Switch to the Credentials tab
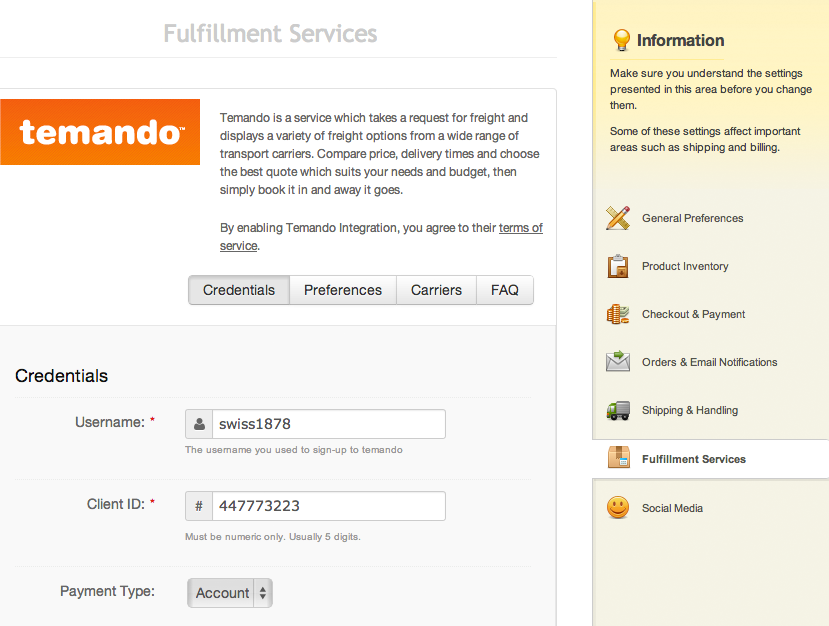 coord(239,290)
